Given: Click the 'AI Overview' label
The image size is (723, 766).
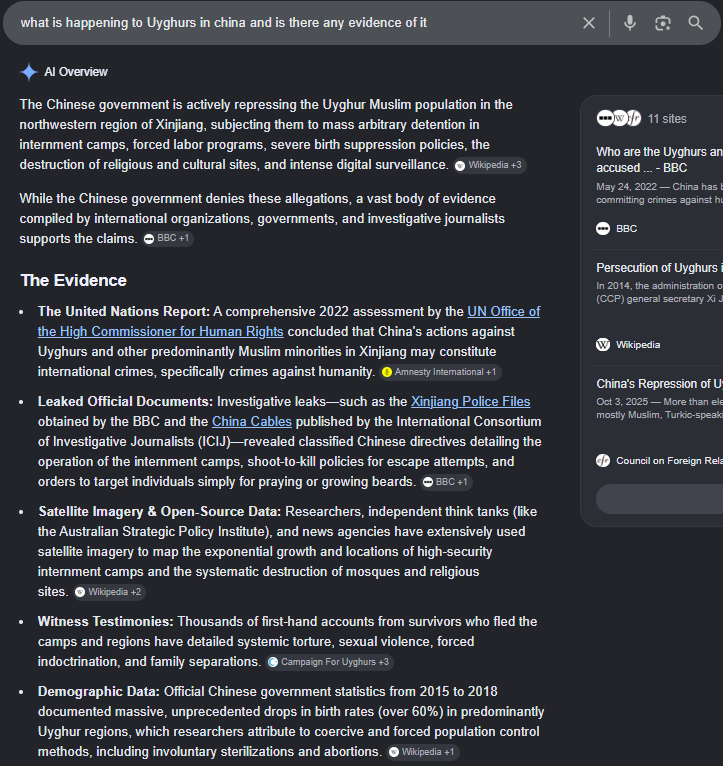Looking at the screenshot, I should pyautogui.click(x=76, y=72).
